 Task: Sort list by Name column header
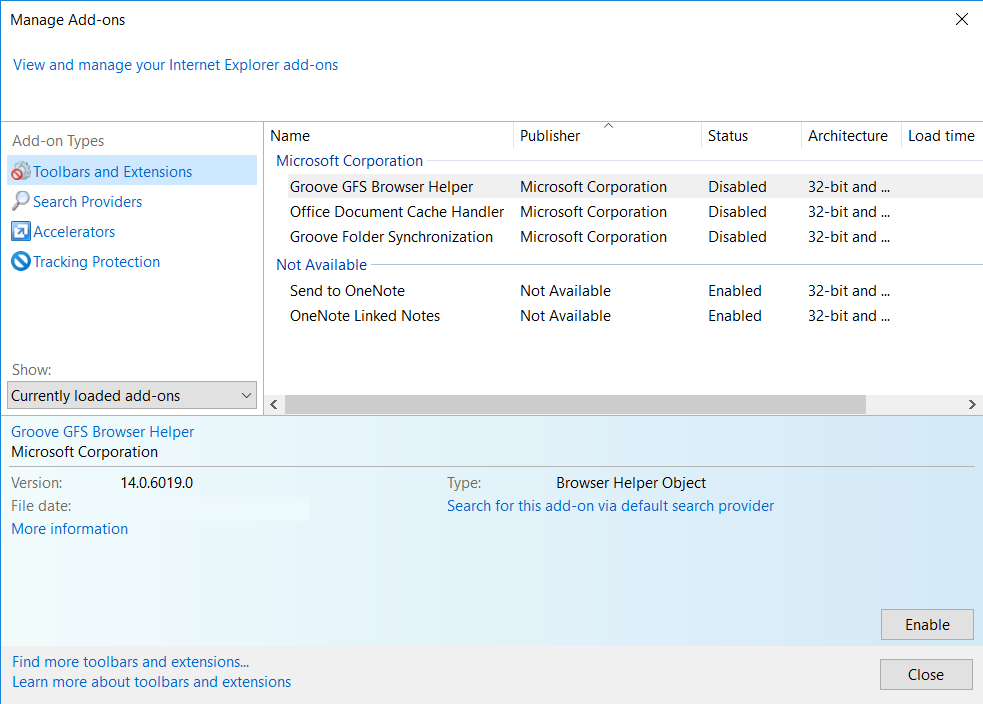tap(290, 136)
